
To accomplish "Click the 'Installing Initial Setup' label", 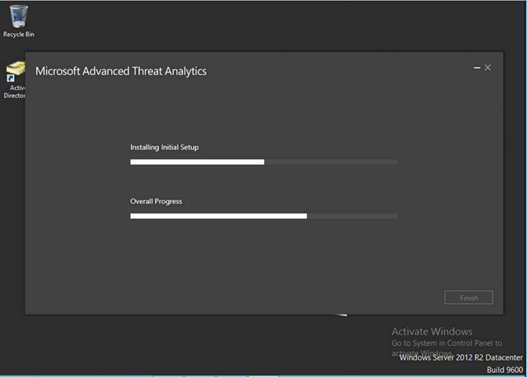I will coord(164,148).
